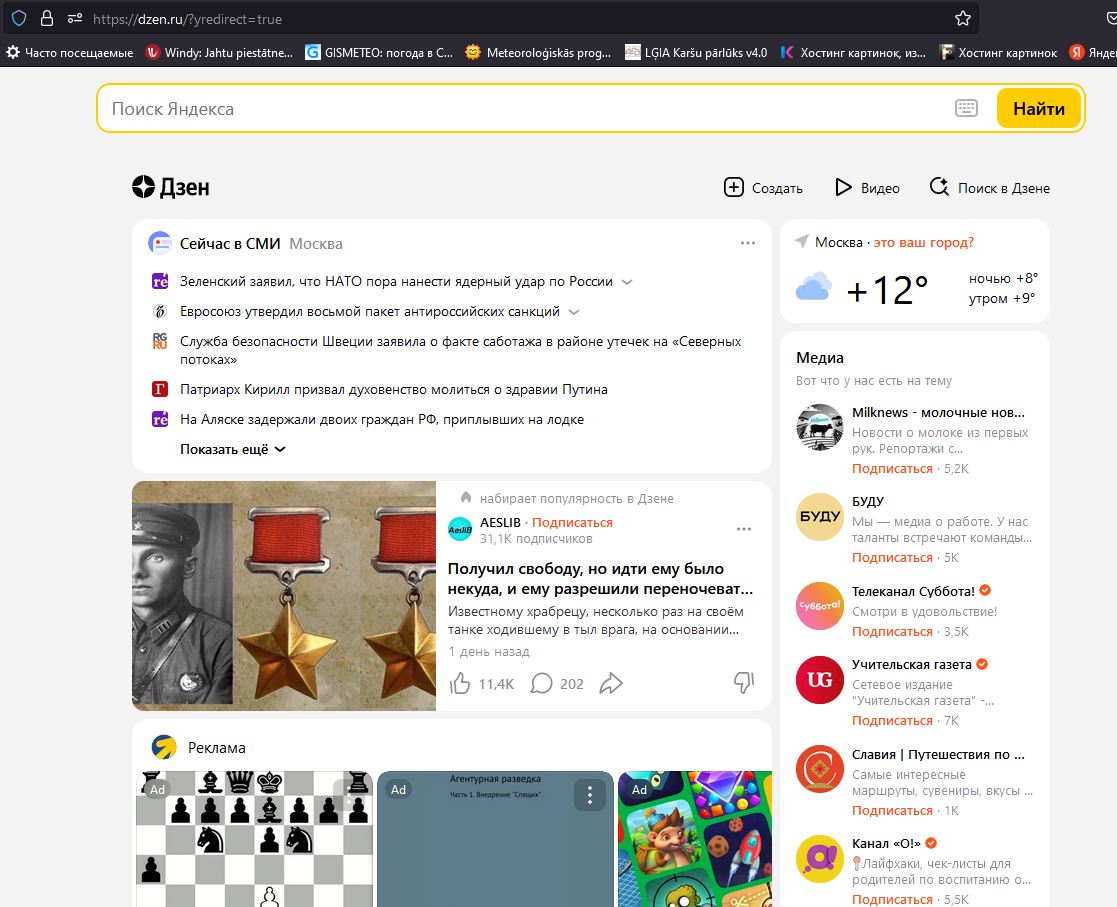
Task: Click the weather location arrow icon
Action: 802,242
